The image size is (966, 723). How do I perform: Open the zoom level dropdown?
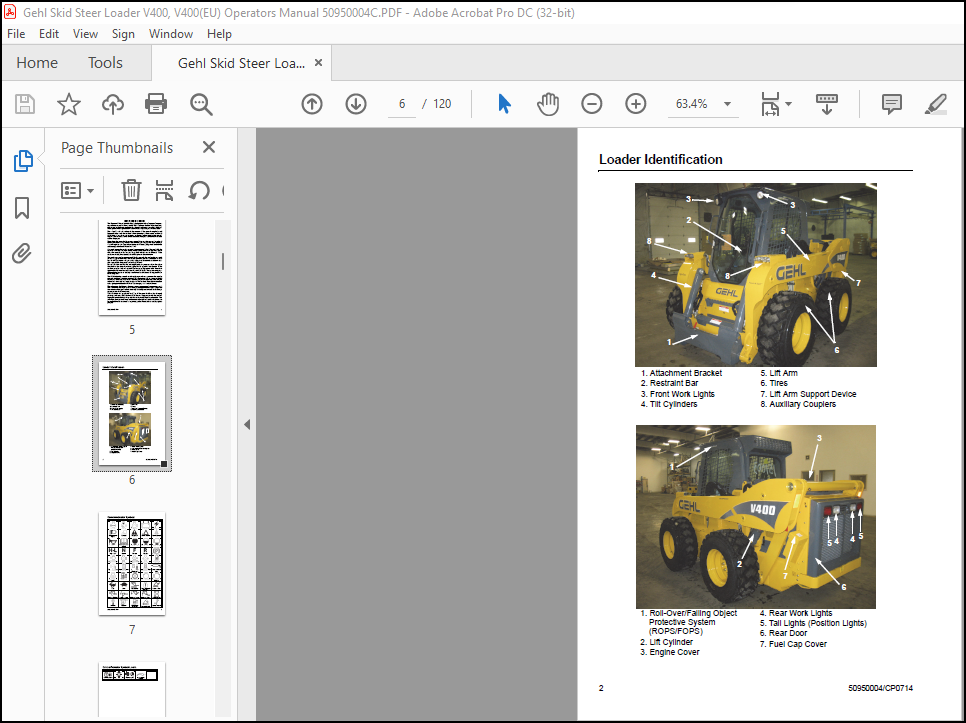tap(727, 104)
